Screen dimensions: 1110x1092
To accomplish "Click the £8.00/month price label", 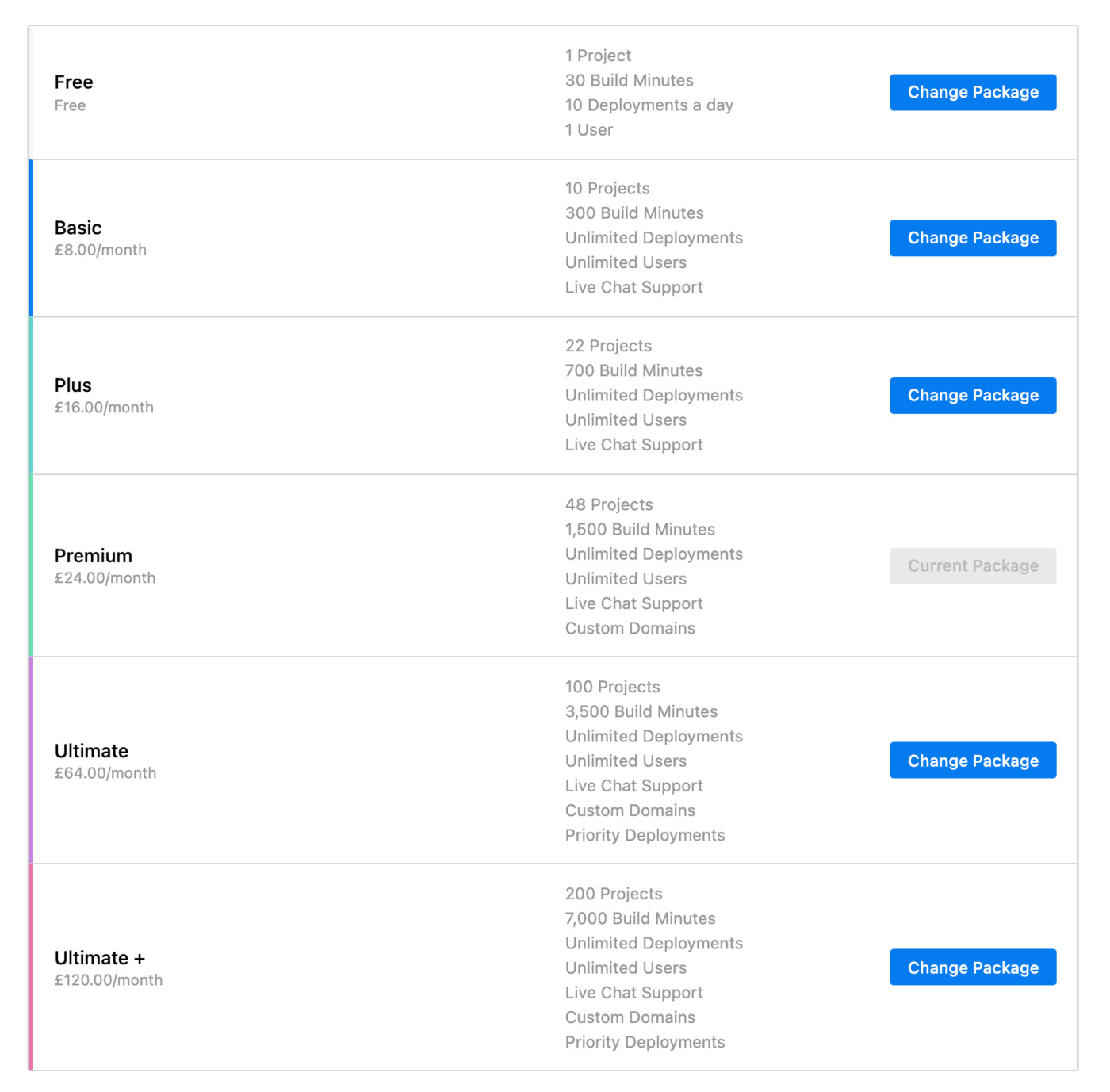I will pyautogui.click(x=101, y=251).
